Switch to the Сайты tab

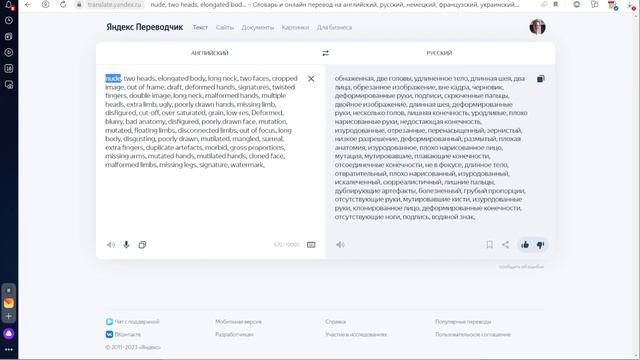pos(224,27)
